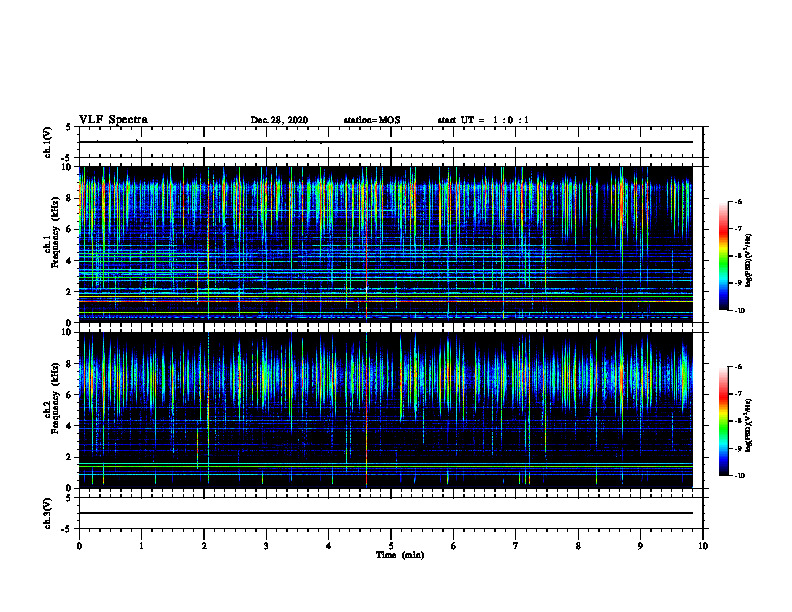Click the ch.1 spectrogram plot area
Image resolution: width=792 pixels, height=612 pixels.
pos(386,244)
